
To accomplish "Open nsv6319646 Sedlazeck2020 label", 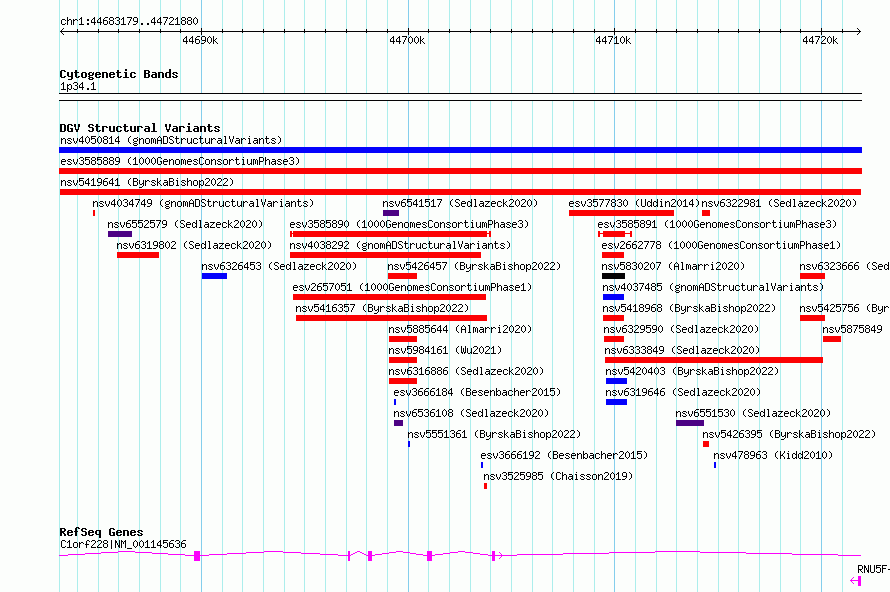I will (683, 392).
